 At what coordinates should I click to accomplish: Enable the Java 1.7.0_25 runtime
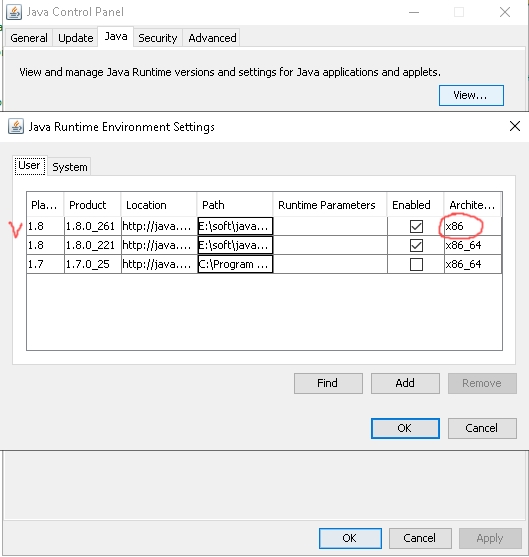pyautogui.click(x=416, y=264)
